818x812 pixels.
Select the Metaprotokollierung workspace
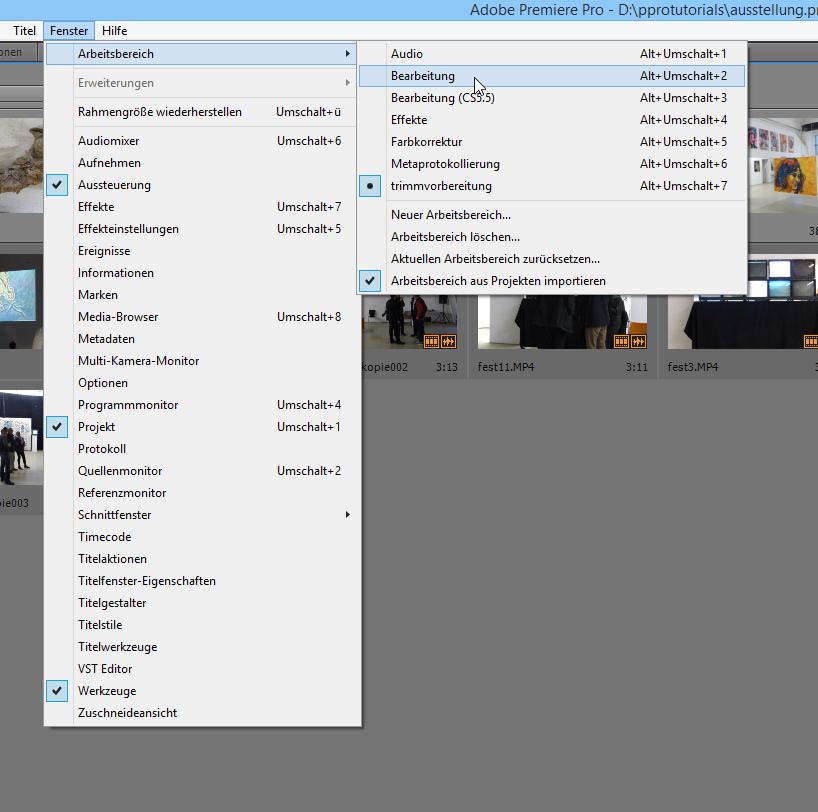552,164
